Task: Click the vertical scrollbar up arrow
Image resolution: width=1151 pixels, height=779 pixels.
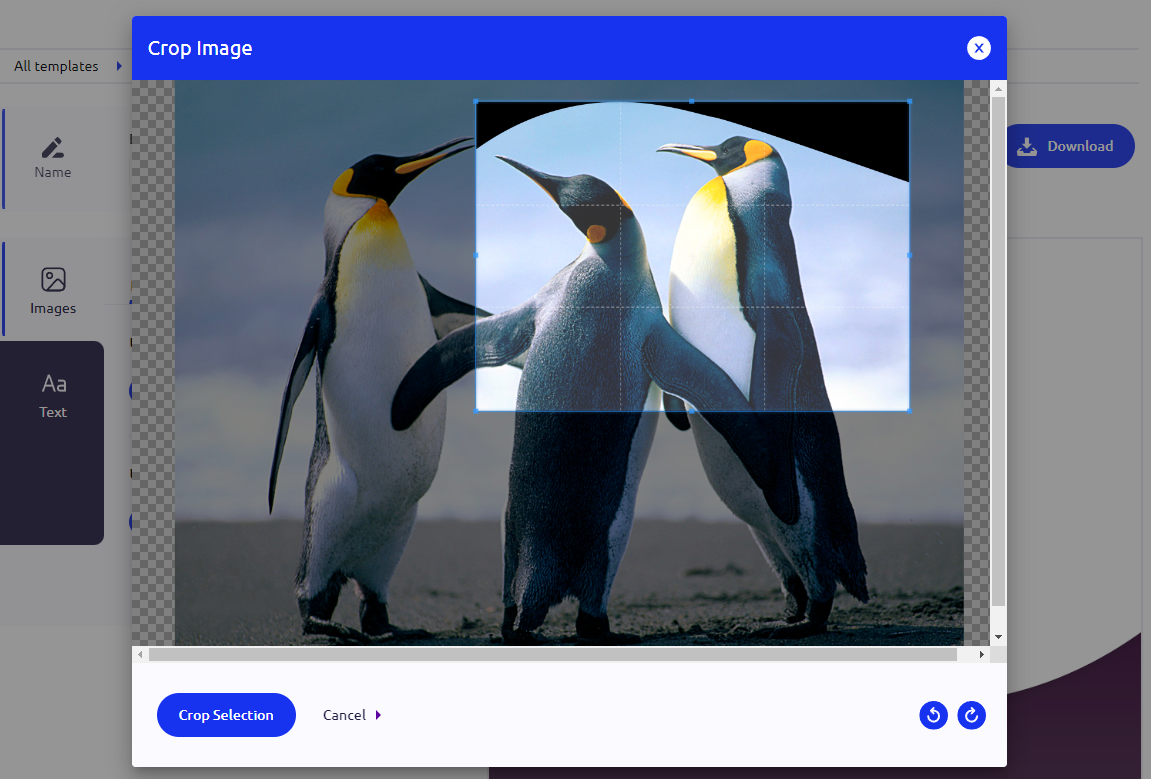Action: pos(998,89)
